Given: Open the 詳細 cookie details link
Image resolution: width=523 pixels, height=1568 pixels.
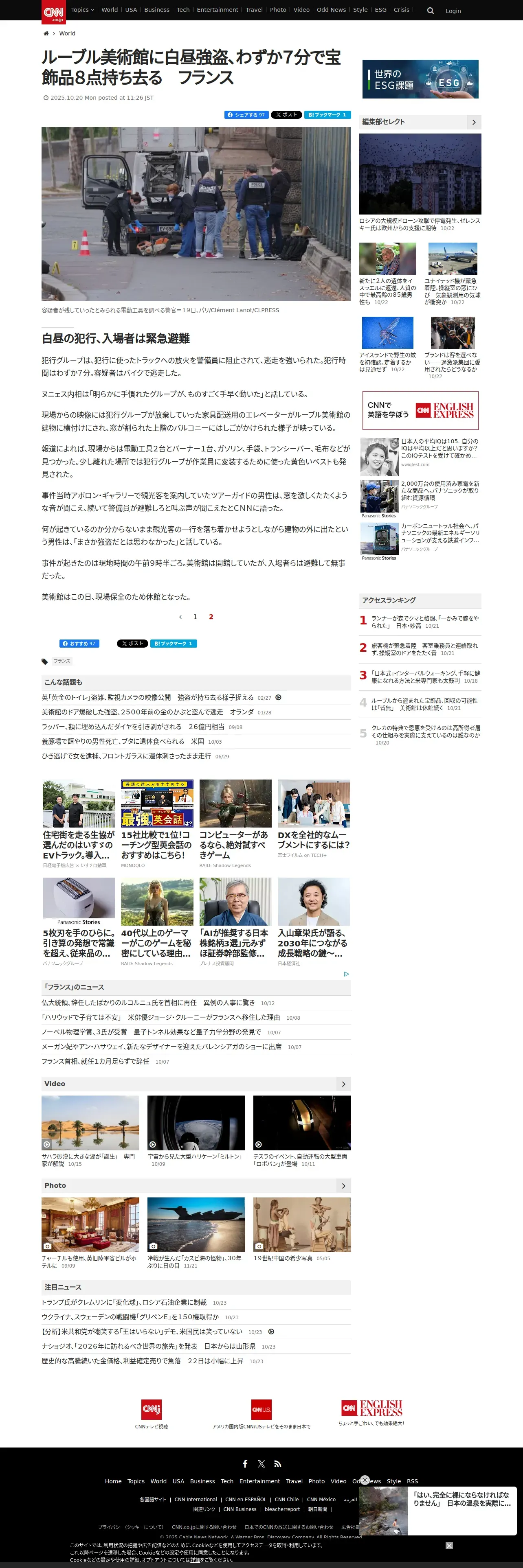Looking at the screenshot, I should point(195,1560).
